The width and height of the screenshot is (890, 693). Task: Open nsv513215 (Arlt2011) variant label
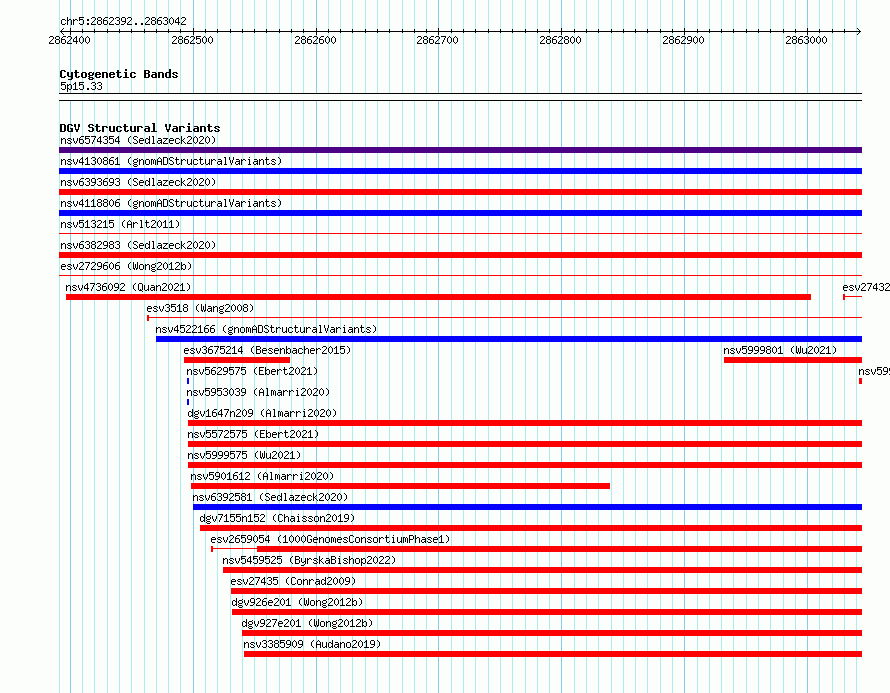coord(120,224)
